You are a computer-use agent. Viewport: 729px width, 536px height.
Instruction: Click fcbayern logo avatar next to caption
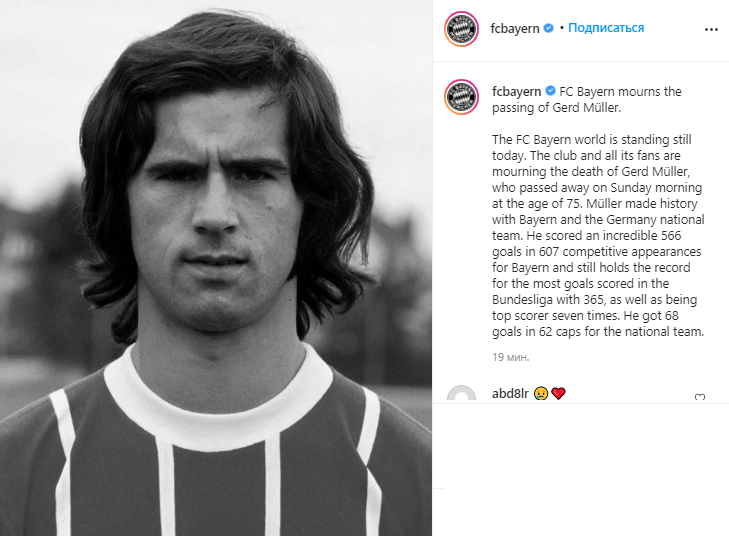coord(461,96)
